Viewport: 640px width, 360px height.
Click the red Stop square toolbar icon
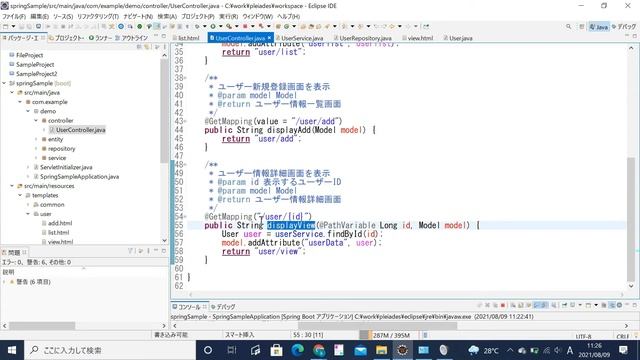(245, 27)
